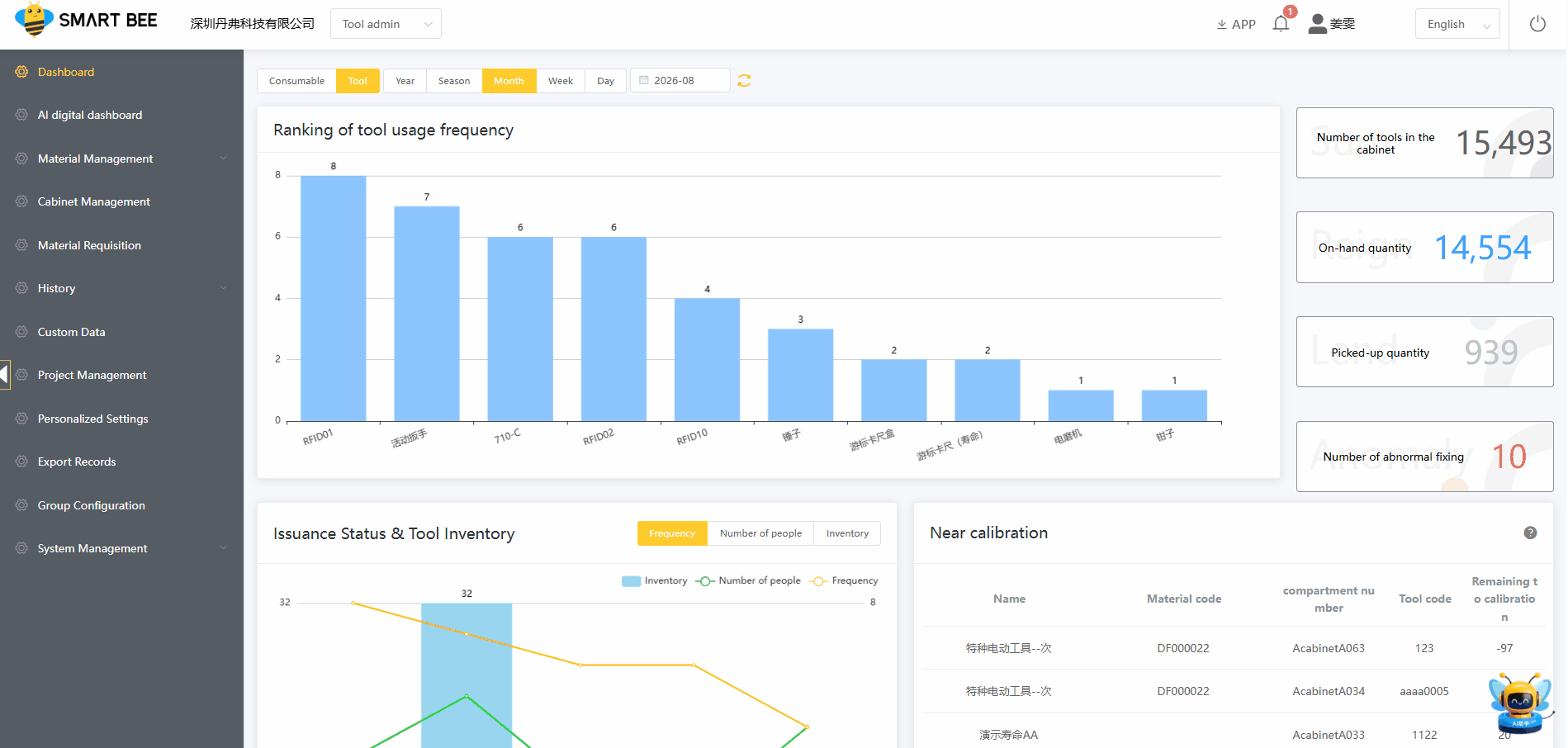Click the calendar icon in date field

coord(644,80)
